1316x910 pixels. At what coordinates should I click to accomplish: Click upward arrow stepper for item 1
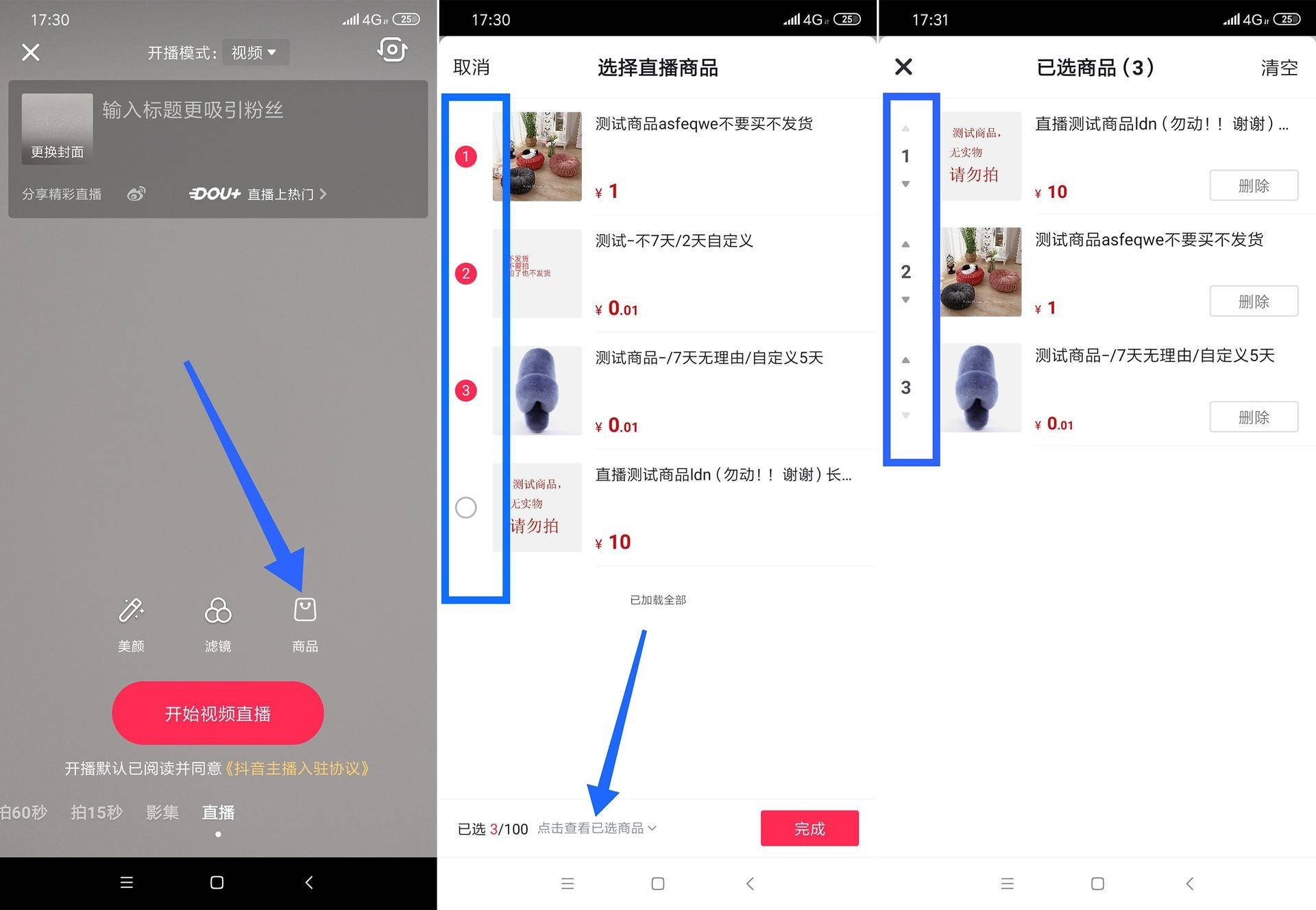(908, 128)
